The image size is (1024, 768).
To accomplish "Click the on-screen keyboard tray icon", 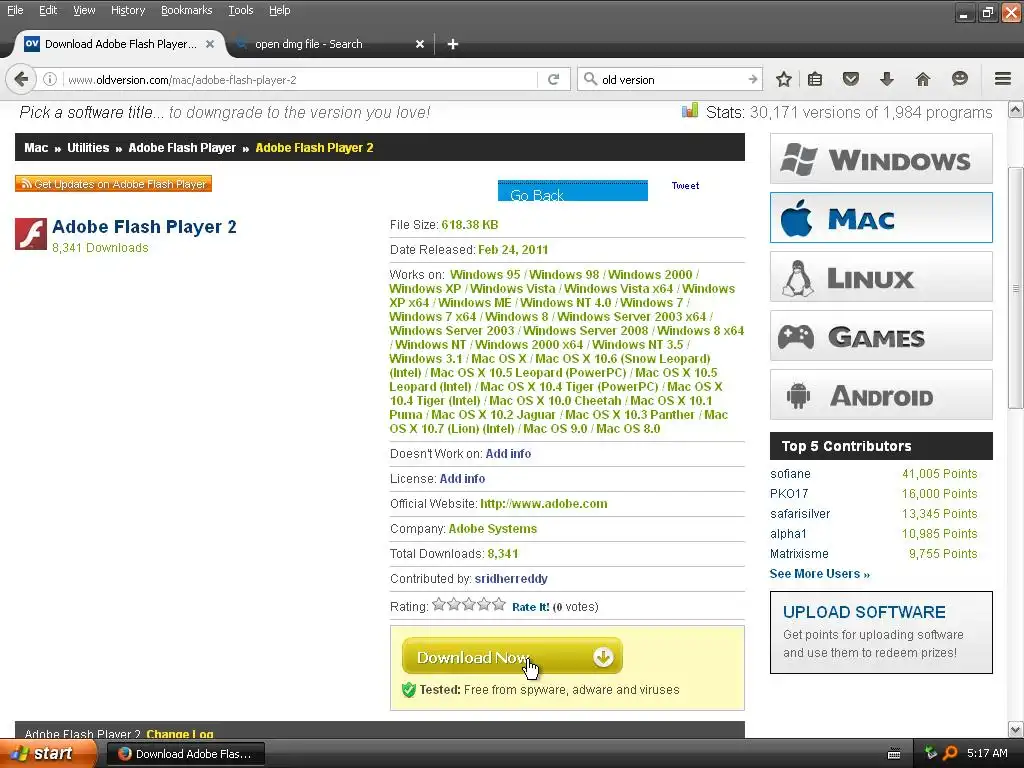I will pos(894,754).
